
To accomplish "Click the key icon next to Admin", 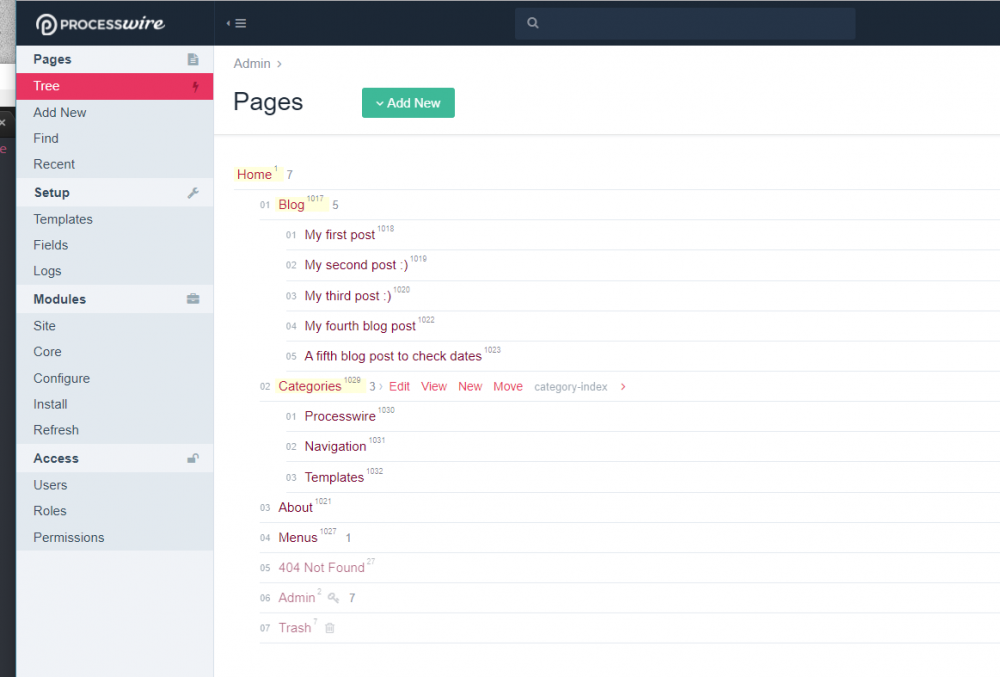I will click(333, 598).
